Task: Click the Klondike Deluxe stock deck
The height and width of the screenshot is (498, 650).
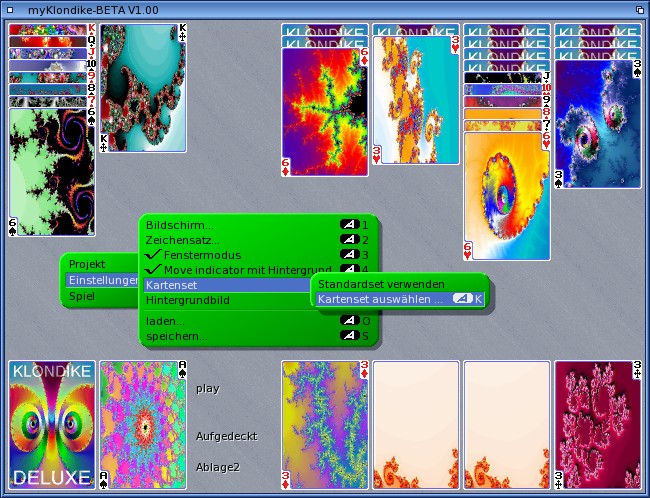Action: point(52,425)
